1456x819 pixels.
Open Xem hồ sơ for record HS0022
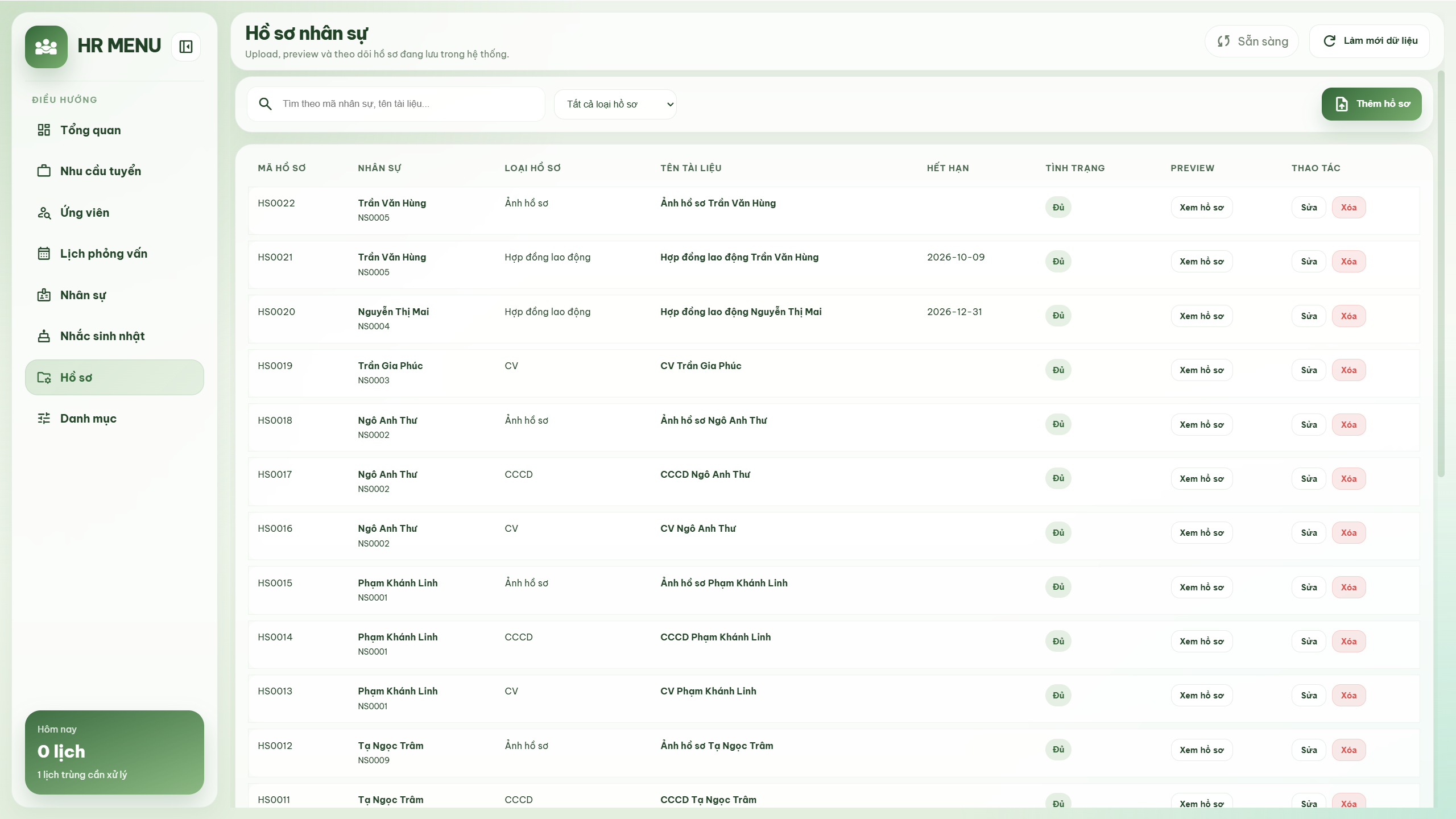click(1201, 207)
